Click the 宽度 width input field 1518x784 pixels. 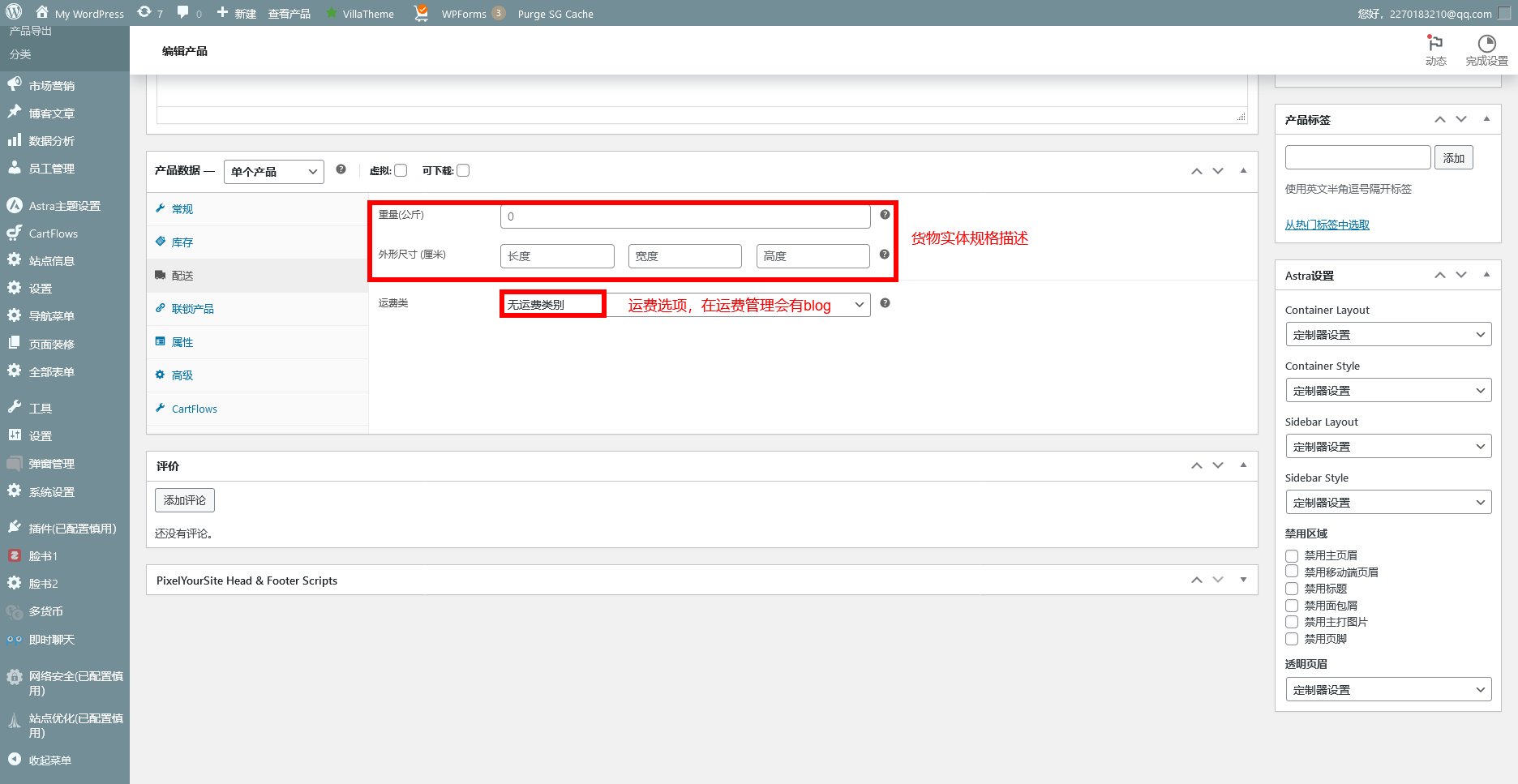click(x=685, y=256)
